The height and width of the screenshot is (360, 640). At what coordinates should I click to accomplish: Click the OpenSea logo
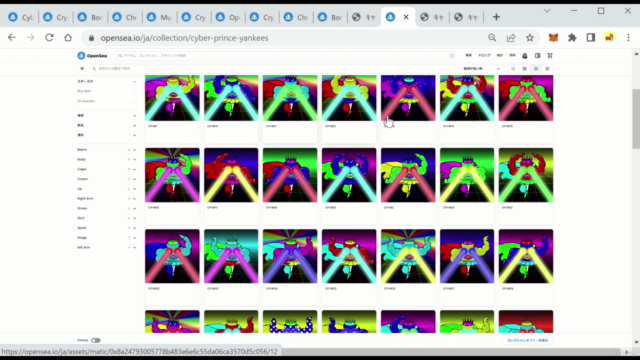(x=92, y=56)
